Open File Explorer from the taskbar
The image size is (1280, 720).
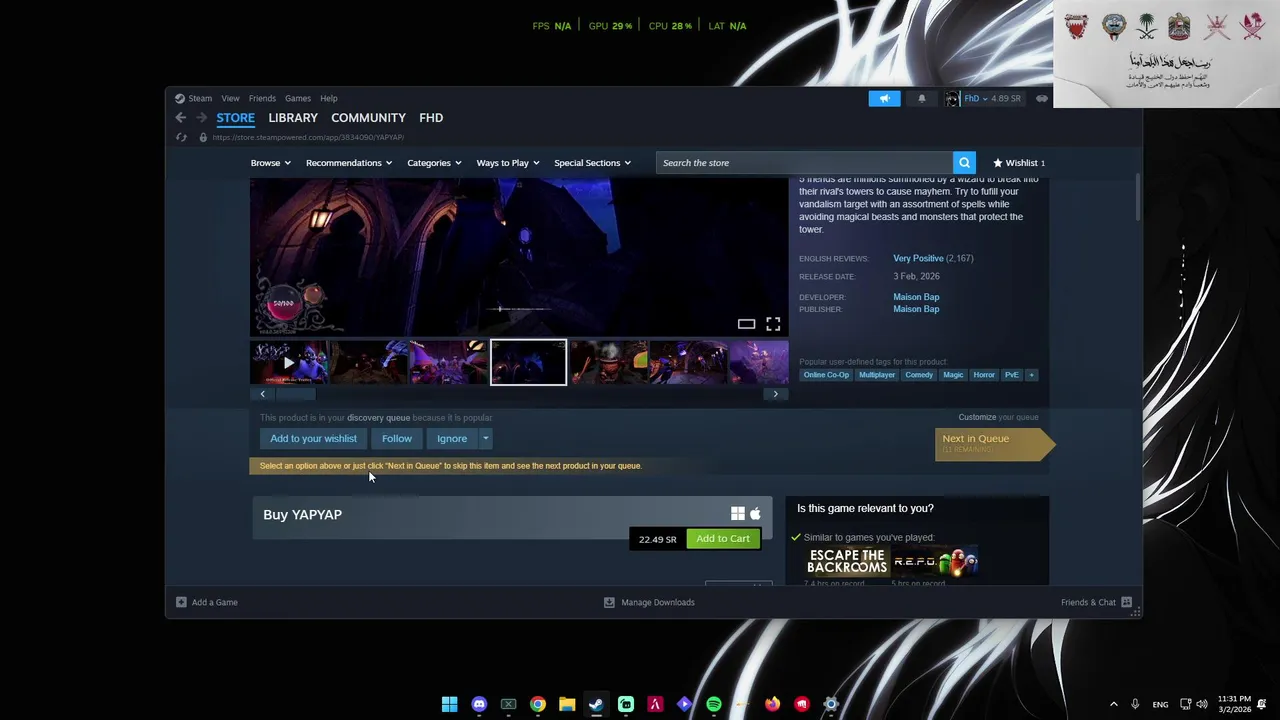pyautogui.click(x=567, y=704)
